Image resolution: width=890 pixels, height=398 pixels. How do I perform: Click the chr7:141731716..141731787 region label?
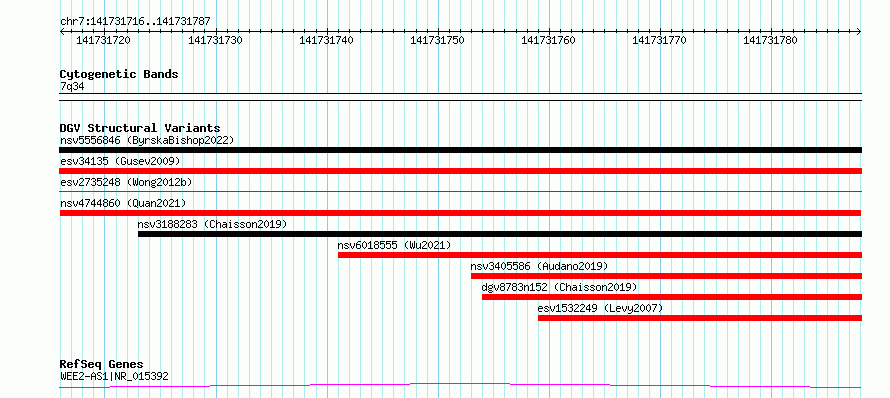tap(135, 21)
